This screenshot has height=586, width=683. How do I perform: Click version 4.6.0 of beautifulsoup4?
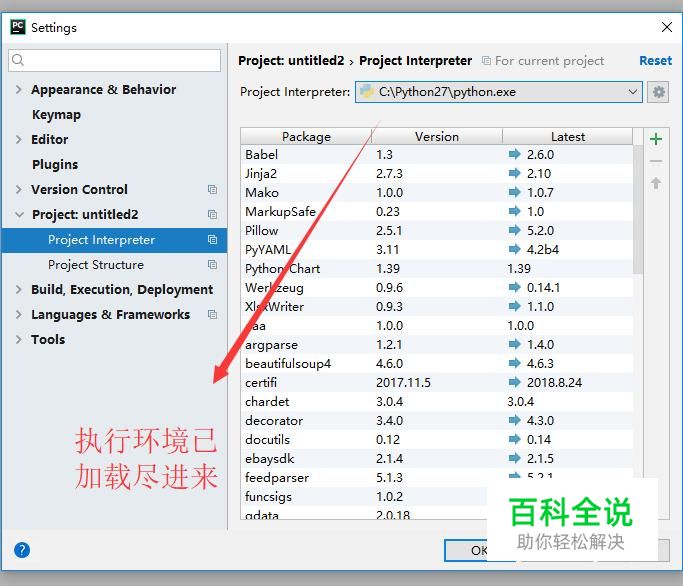click(389, 363)
